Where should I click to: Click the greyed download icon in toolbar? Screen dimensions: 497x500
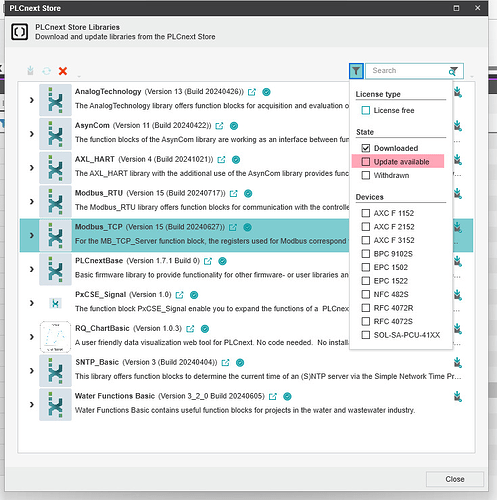coord(30,71)
